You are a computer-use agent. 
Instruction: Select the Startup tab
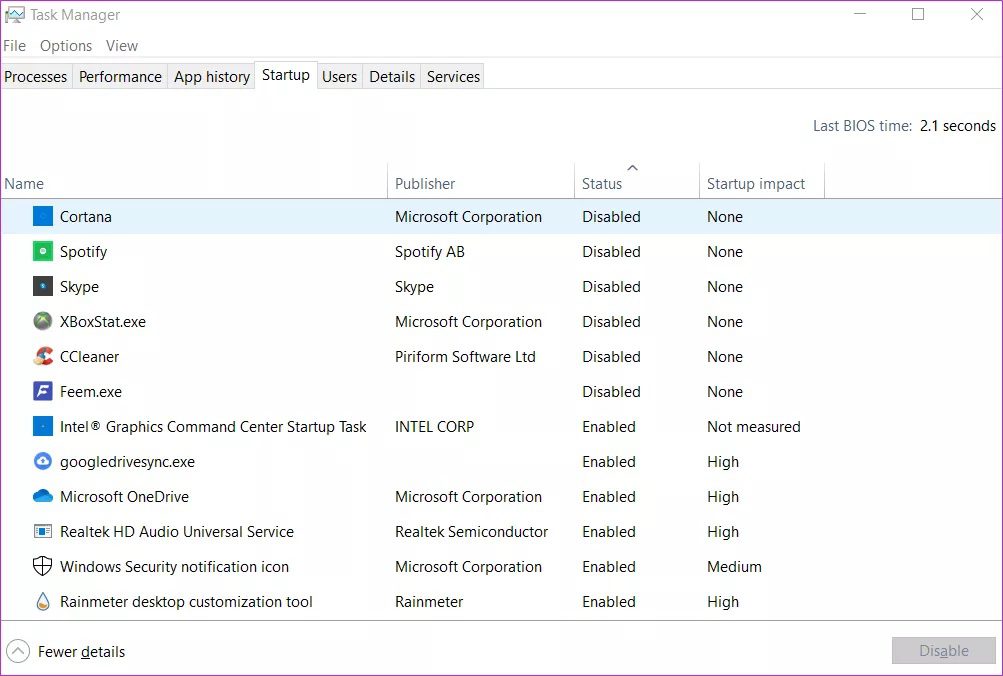pos(286,75)
